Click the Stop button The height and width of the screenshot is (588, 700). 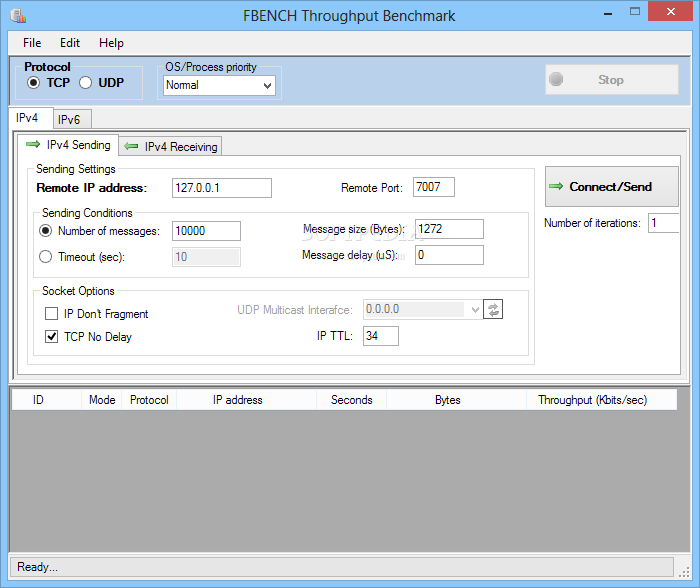(x=612, y=79)
